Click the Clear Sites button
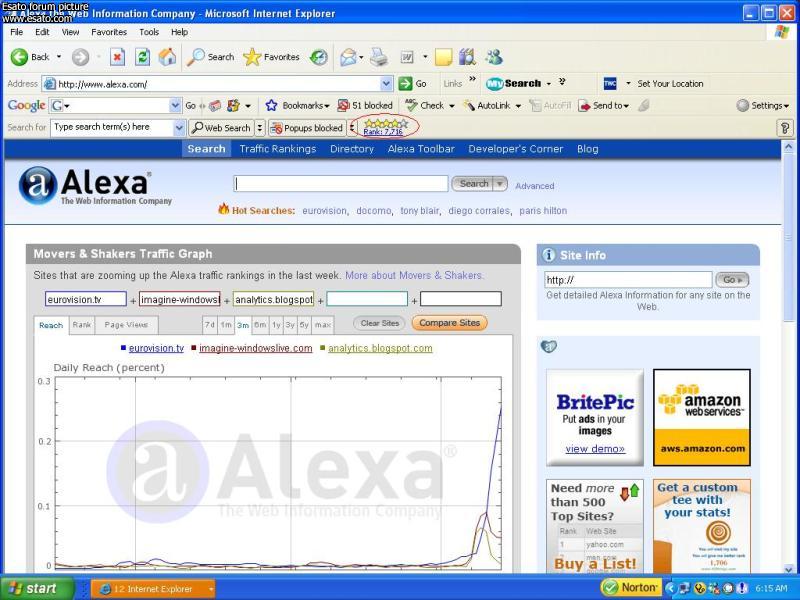Image resolution: width=800 pixels, height=600 pixels. click(380, 323)
